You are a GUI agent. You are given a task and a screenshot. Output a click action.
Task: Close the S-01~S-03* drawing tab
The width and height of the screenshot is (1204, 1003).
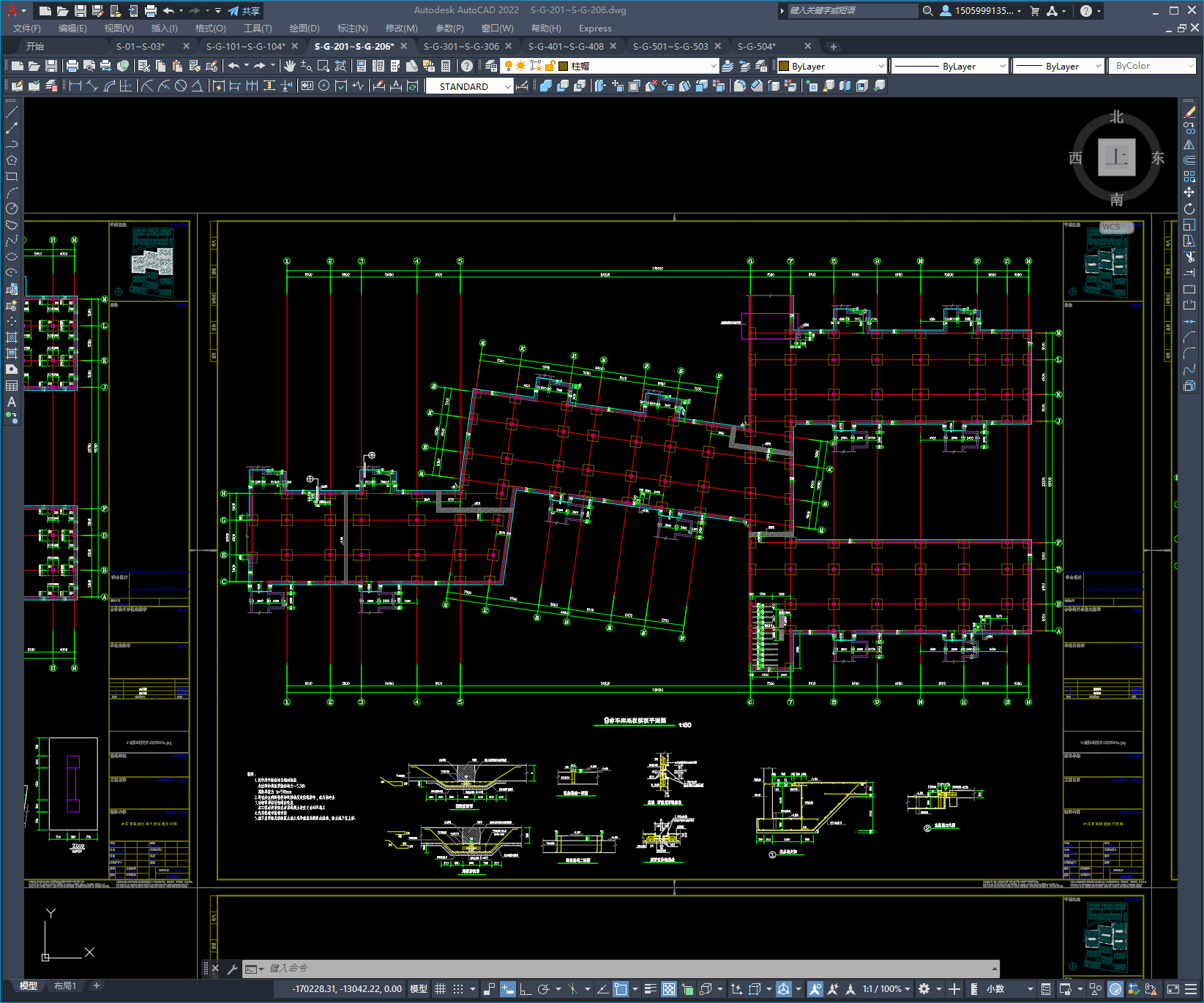pyautogui.click(x=186, y=46)
